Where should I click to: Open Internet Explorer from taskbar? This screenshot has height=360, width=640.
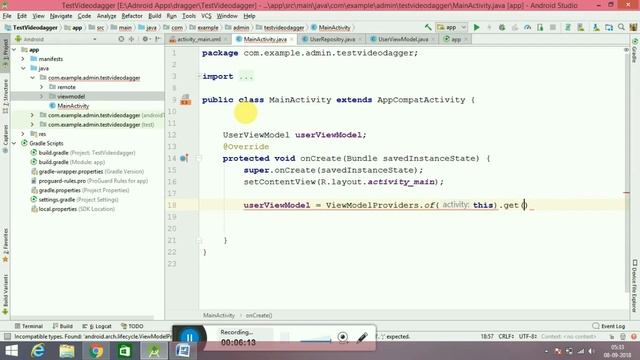pos(38,351)
